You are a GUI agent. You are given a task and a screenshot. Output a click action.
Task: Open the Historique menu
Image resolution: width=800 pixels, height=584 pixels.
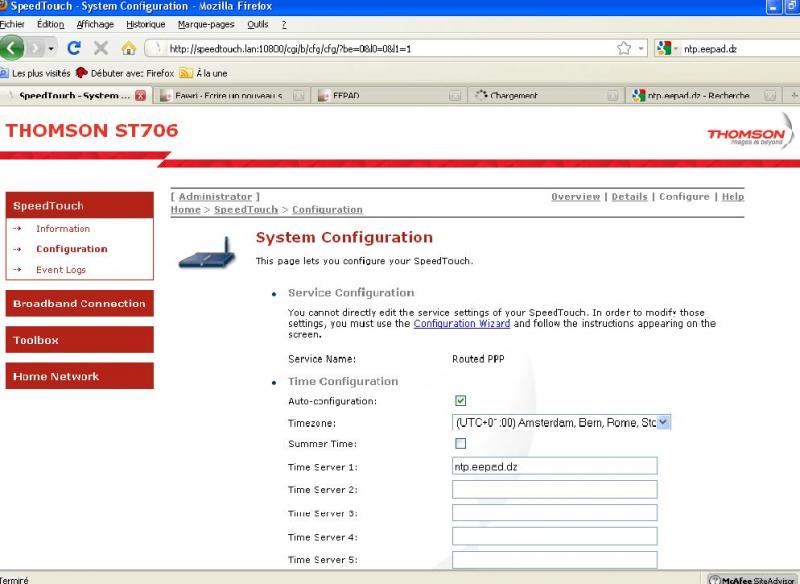click(145, 24)
